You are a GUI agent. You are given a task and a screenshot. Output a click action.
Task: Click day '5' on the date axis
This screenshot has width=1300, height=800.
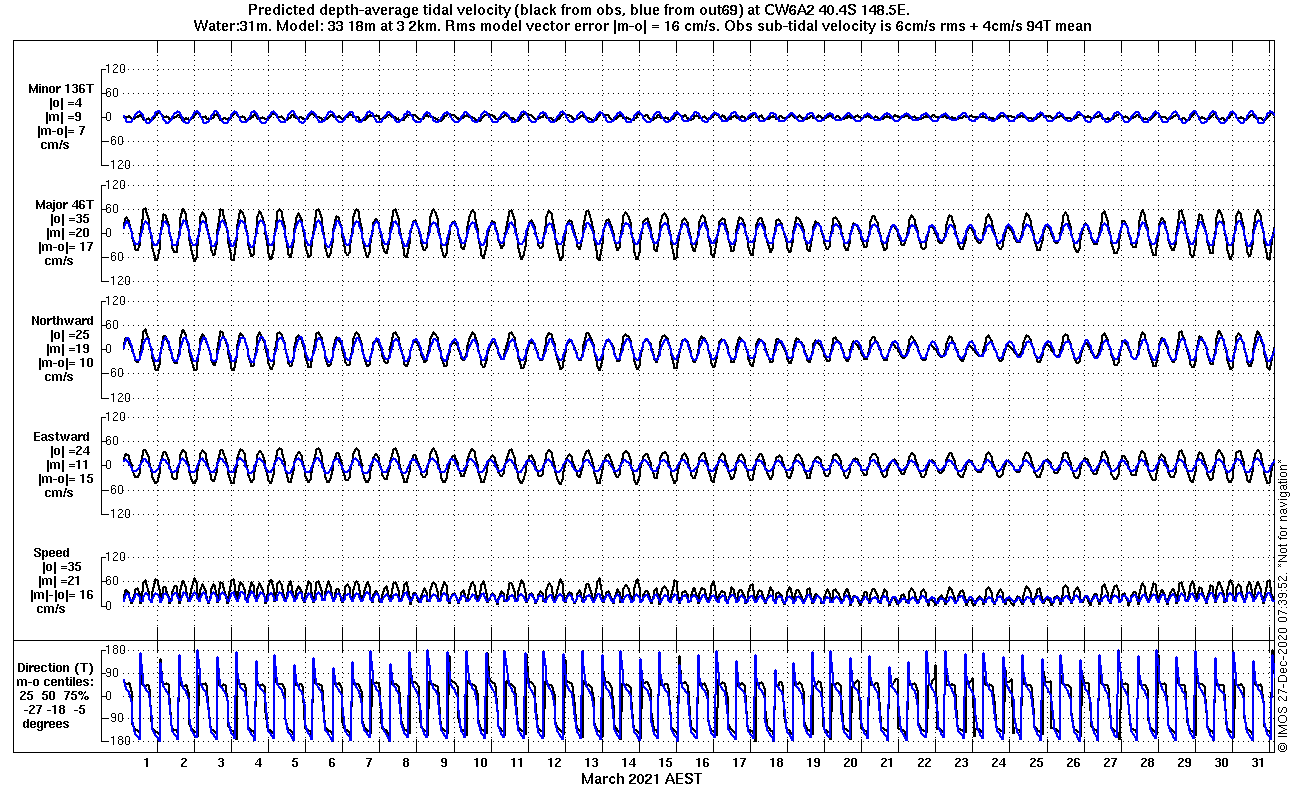(x=295, y=762)
